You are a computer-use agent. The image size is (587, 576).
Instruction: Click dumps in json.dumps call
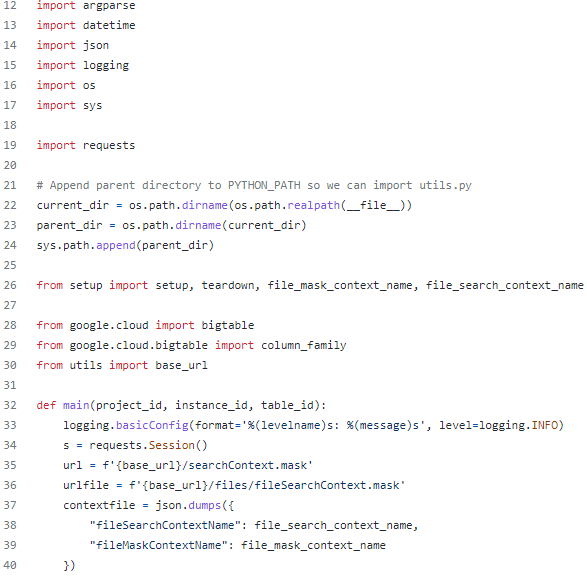[x=204, y=505]
